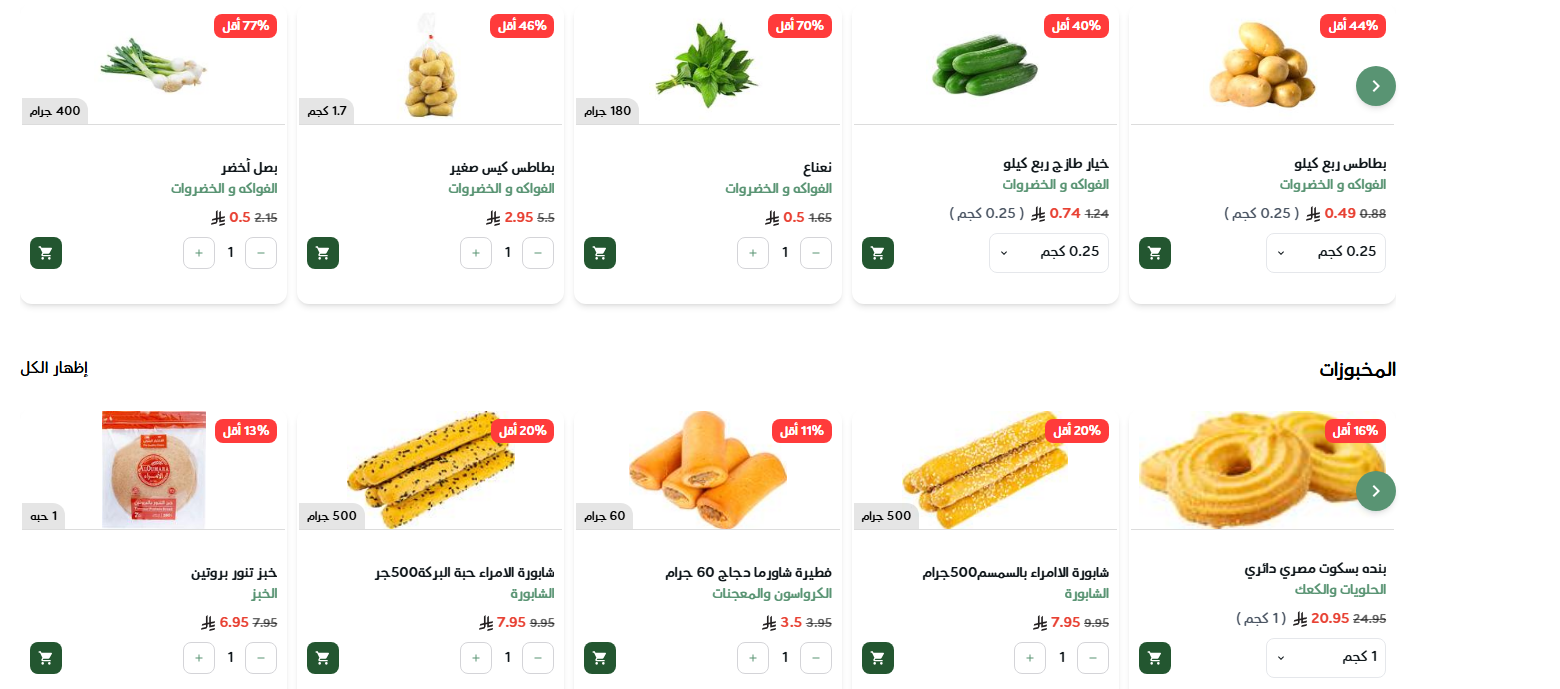Screen dimensions: 1560x689
Task: Click إظهار الكل link for المخبوزات
Action: 54,368
